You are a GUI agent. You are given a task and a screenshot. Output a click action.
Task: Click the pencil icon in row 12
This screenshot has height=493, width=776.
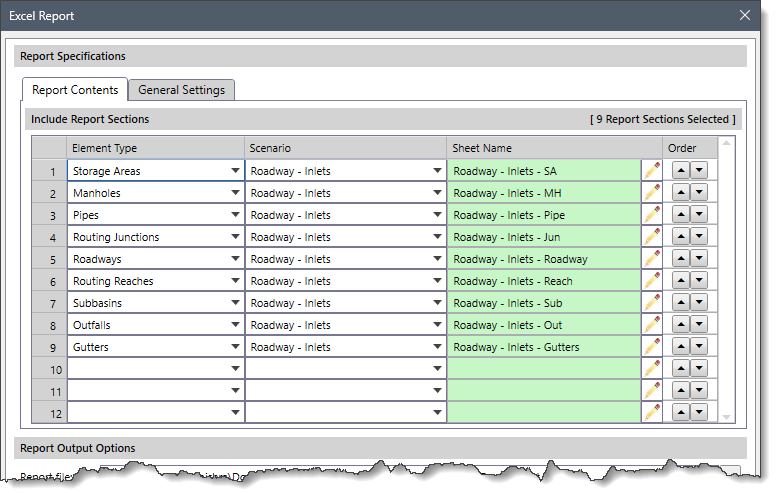(x=652, y=412)
